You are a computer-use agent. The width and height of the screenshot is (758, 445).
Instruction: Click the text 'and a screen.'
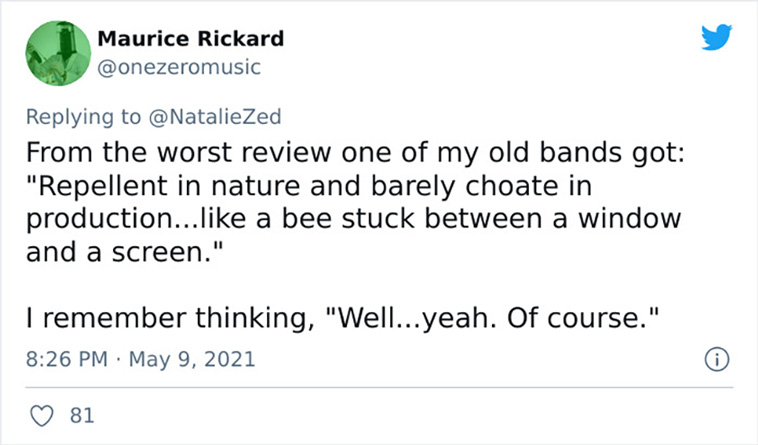119,252
